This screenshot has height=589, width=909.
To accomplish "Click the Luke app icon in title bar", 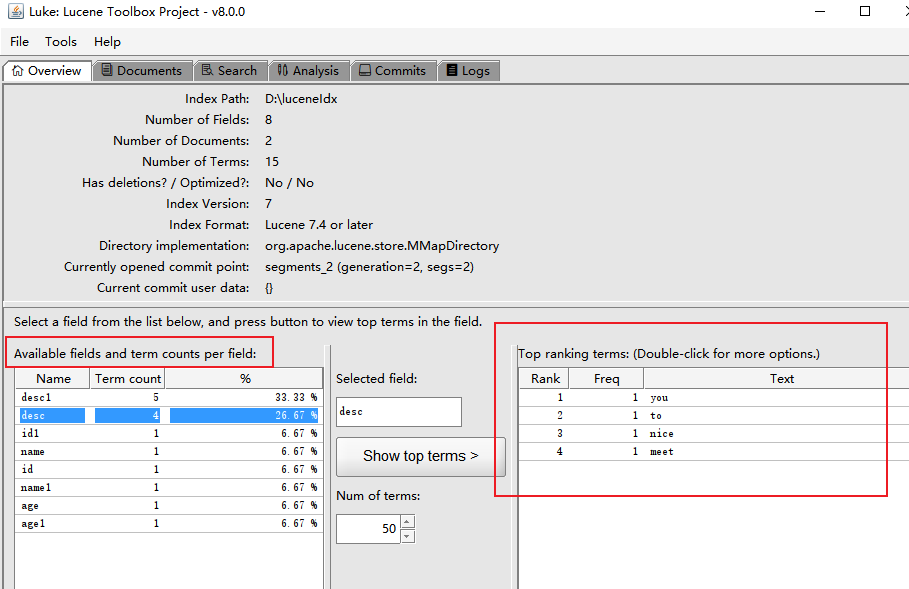I will pos(16,12).
